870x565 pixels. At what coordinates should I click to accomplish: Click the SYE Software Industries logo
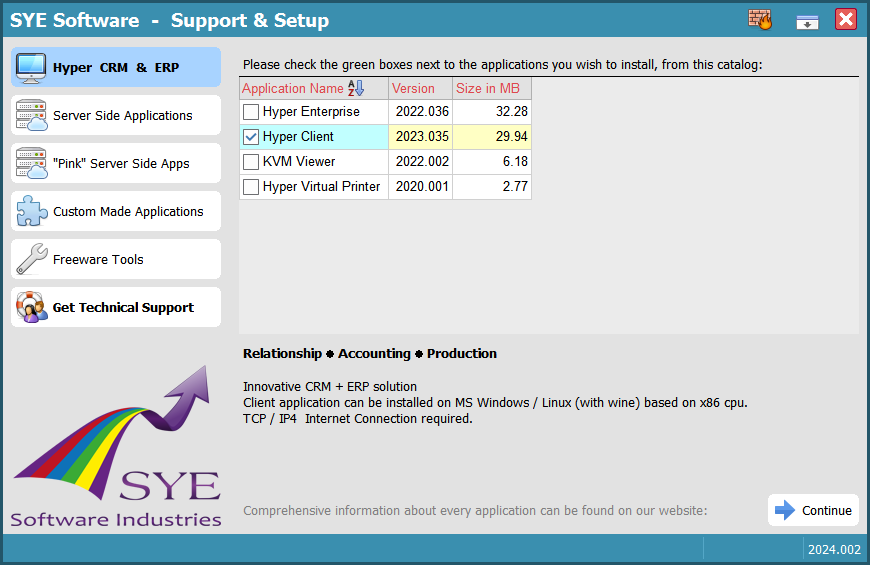tap(117, 446)
